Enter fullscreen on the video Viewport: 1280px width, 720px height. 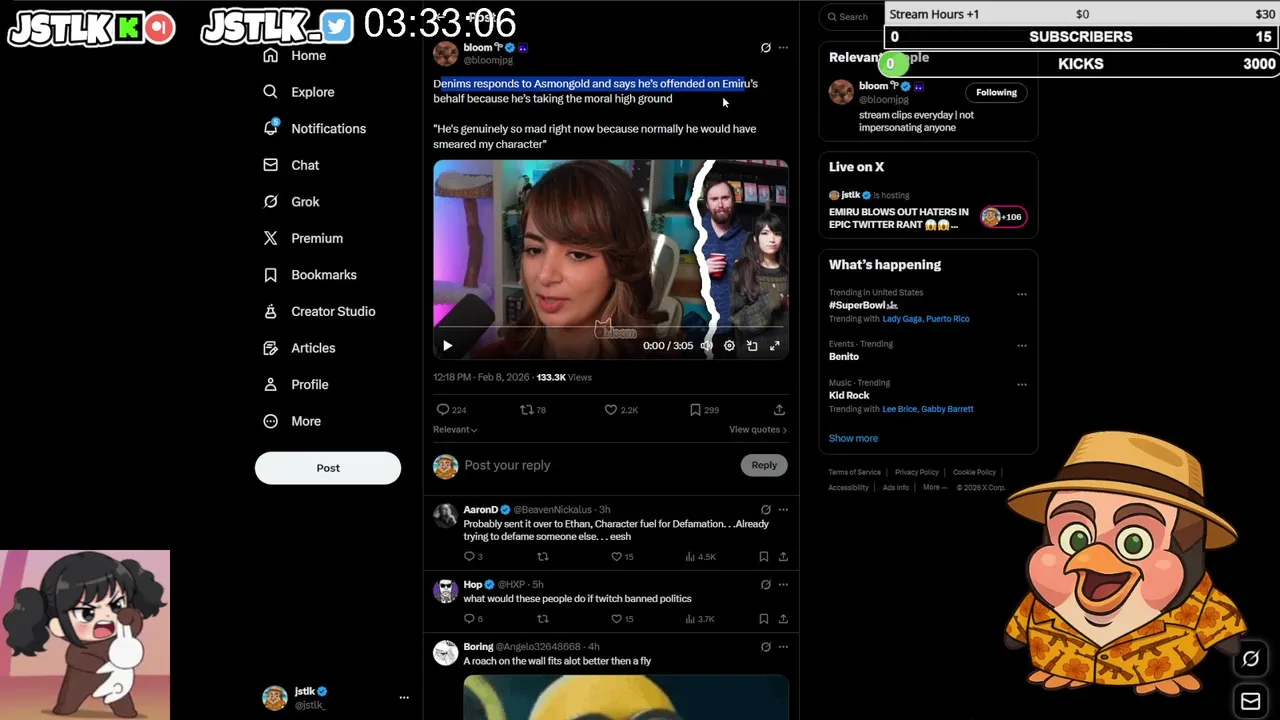[774, 346]
